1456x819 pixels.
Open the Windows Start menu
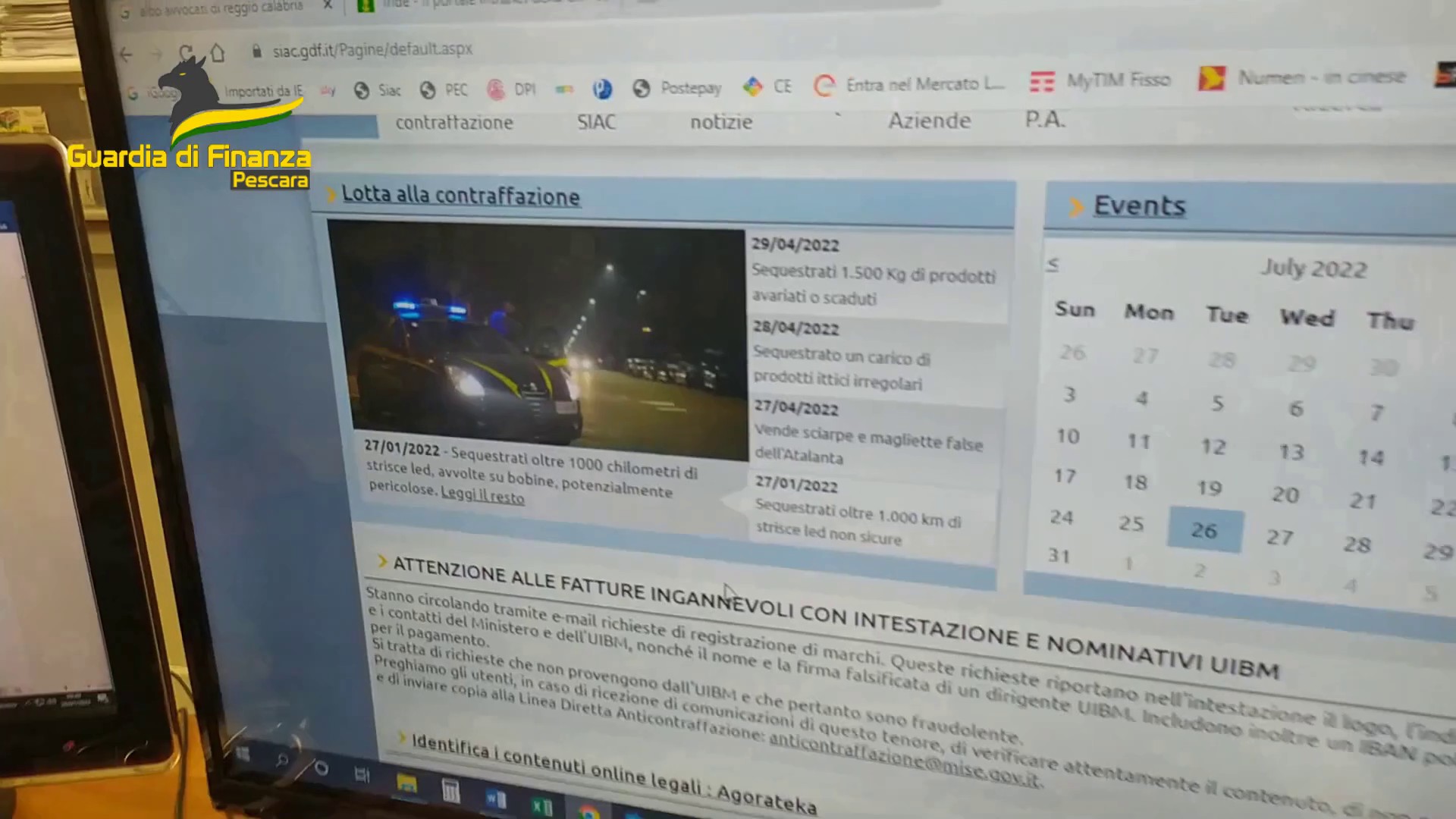click(243, 754)
